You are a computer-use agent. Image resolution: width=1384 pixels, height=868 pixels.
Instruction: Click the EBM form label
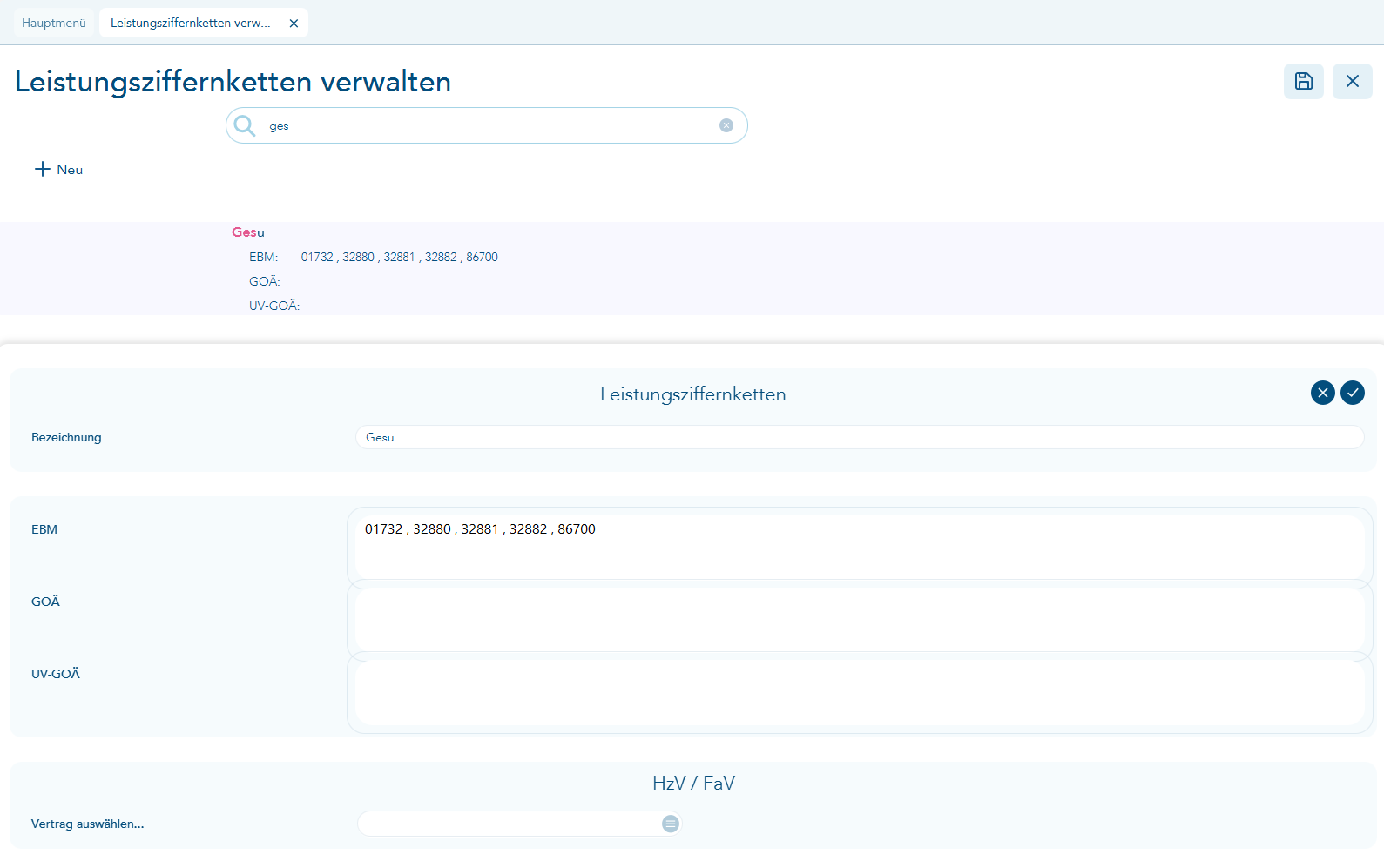point(44,529)
